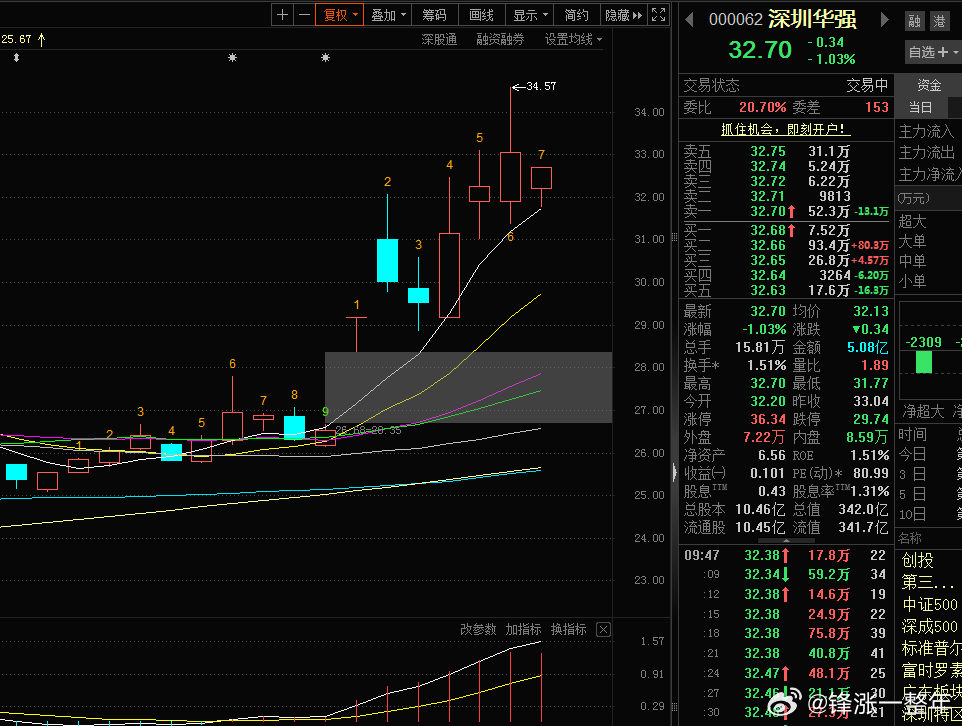Click the stock name 深圳华强
Viewport: 962px width, 726px height.
point(812,20)
